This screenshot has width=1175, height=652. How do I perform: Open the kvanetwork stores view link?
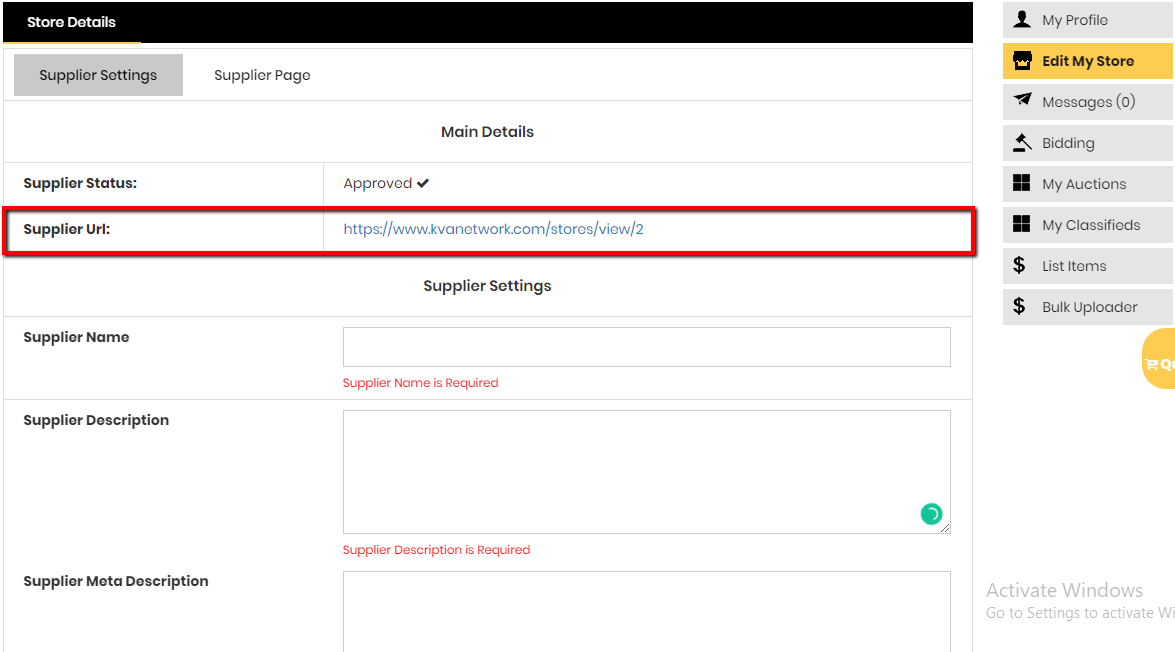(493, 229)
